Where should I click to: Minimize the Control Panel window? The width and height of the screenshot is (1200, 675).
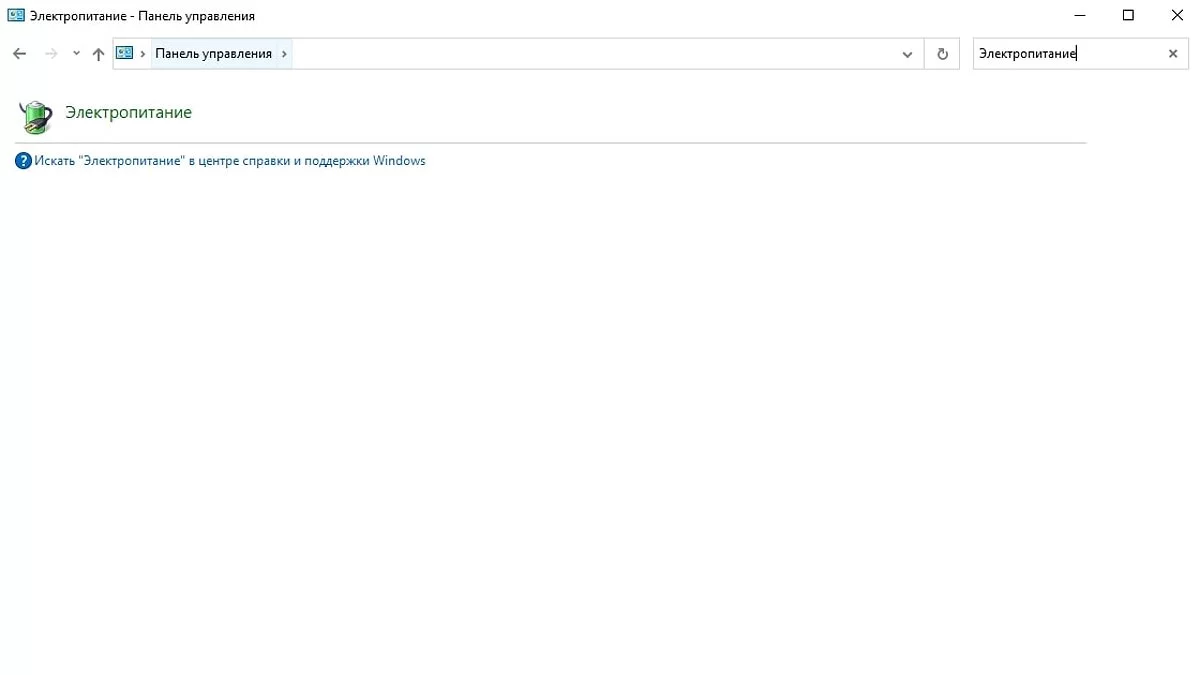point(1081,15)
